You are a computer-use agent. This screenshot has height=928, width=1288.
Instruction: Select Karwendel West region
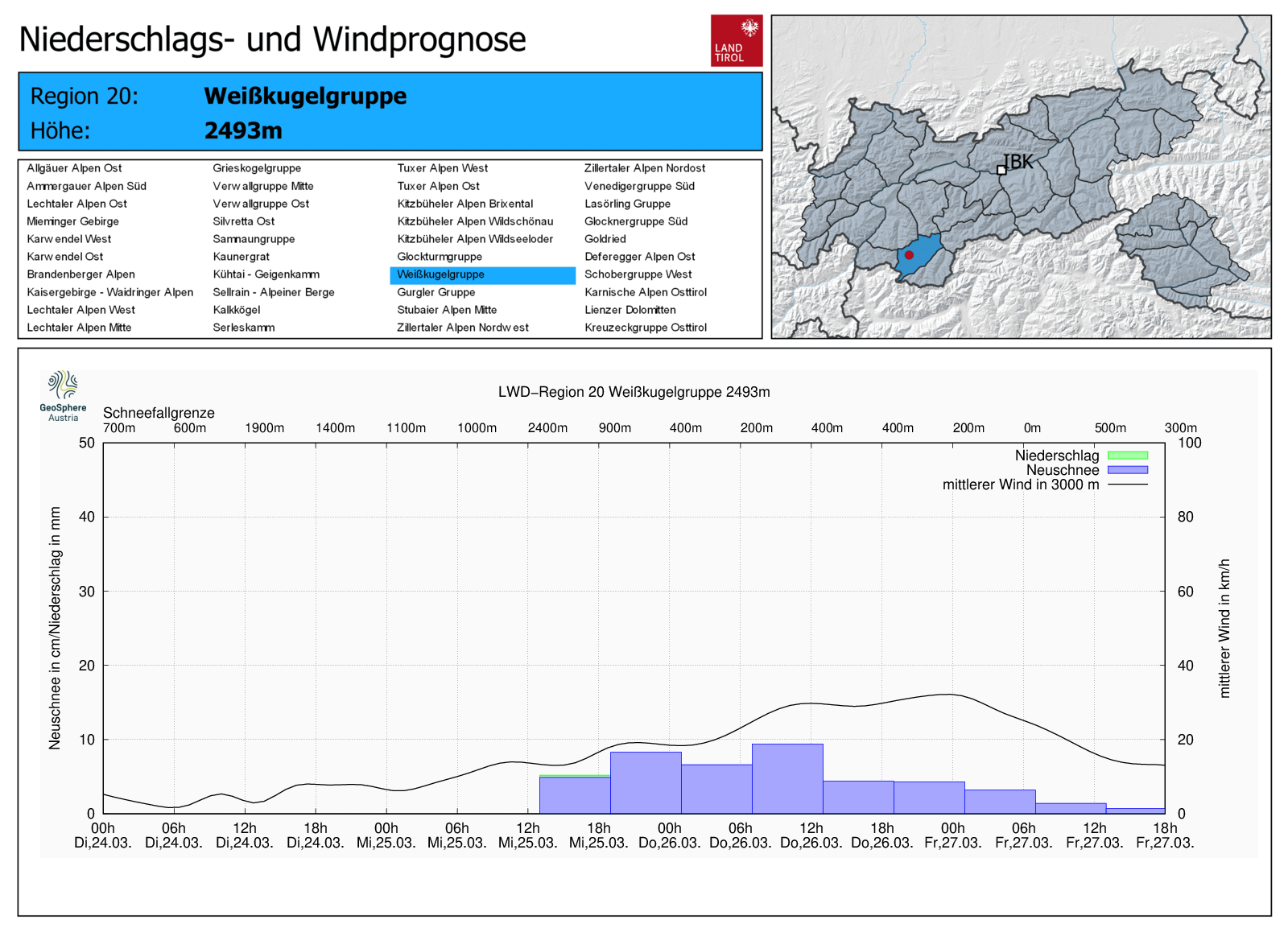68,239
